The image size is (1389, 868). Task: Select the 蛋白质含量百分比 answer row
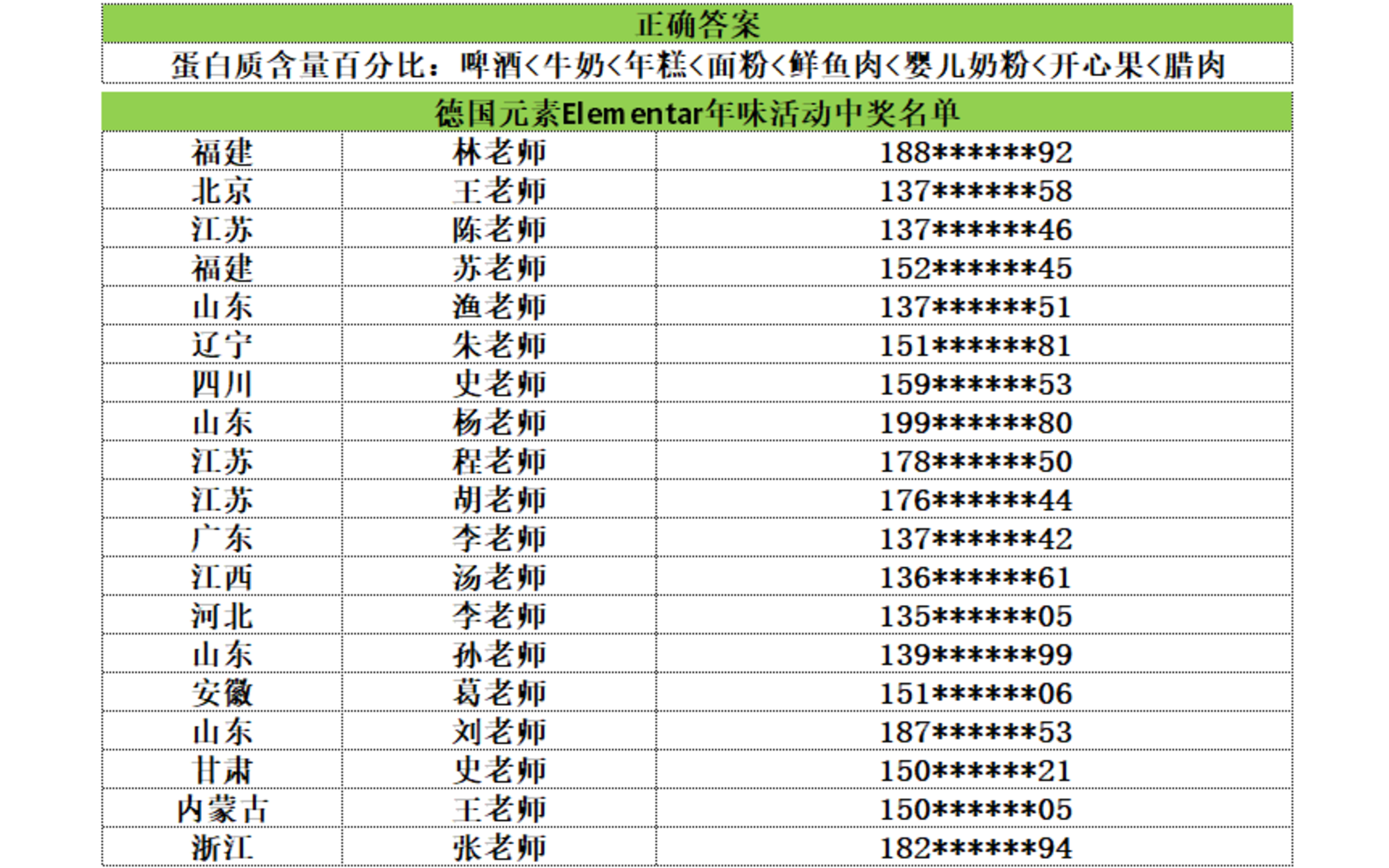point(697,64)
